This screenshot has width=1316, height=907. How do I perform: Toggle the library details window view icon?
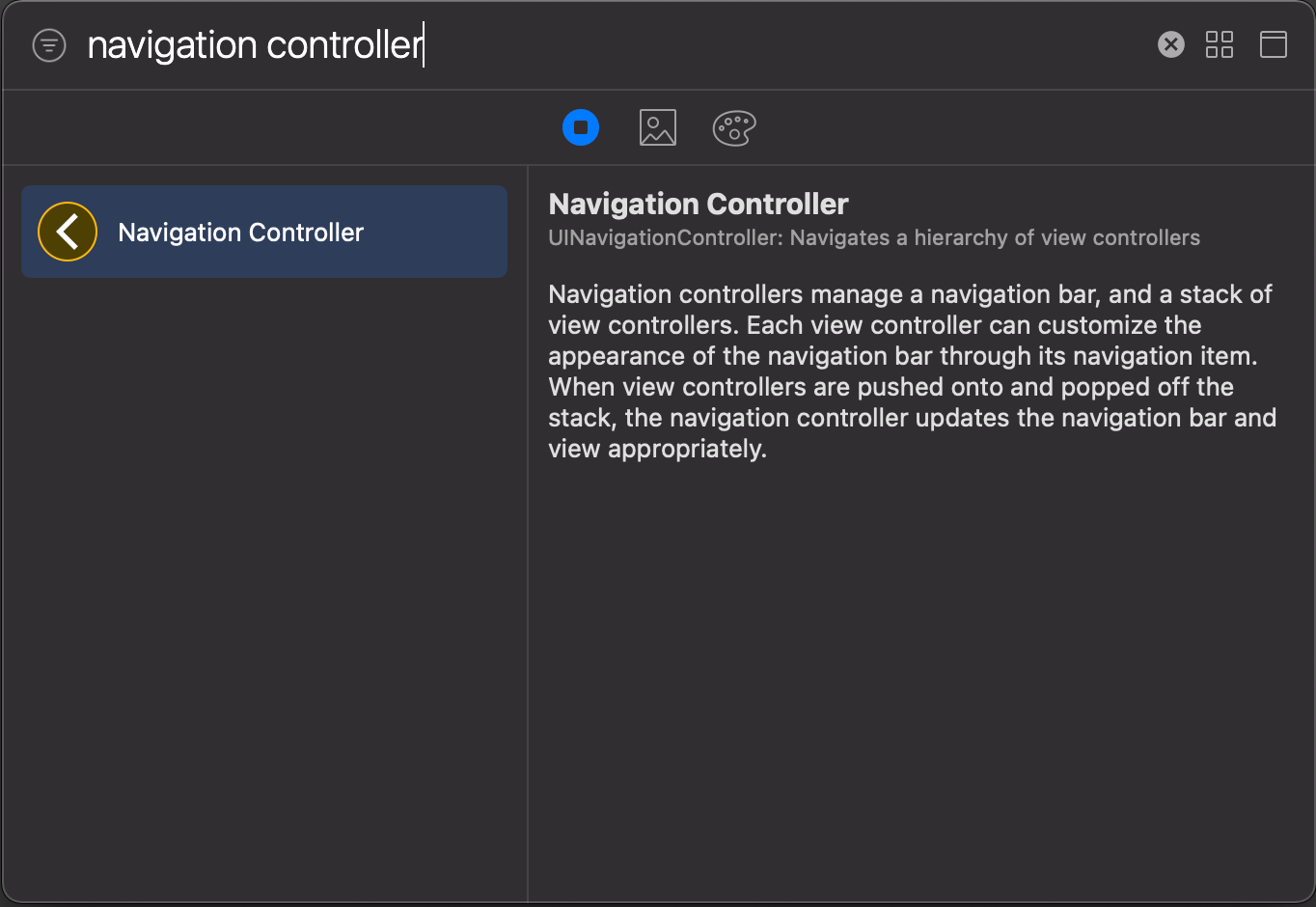(1274, 44)
